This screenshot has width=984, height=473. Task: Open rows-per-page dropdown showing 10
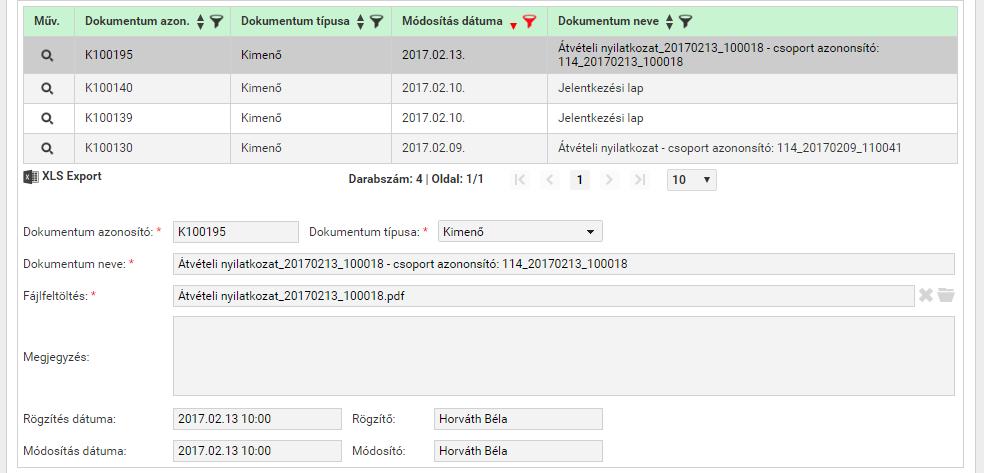click(692, 180)
